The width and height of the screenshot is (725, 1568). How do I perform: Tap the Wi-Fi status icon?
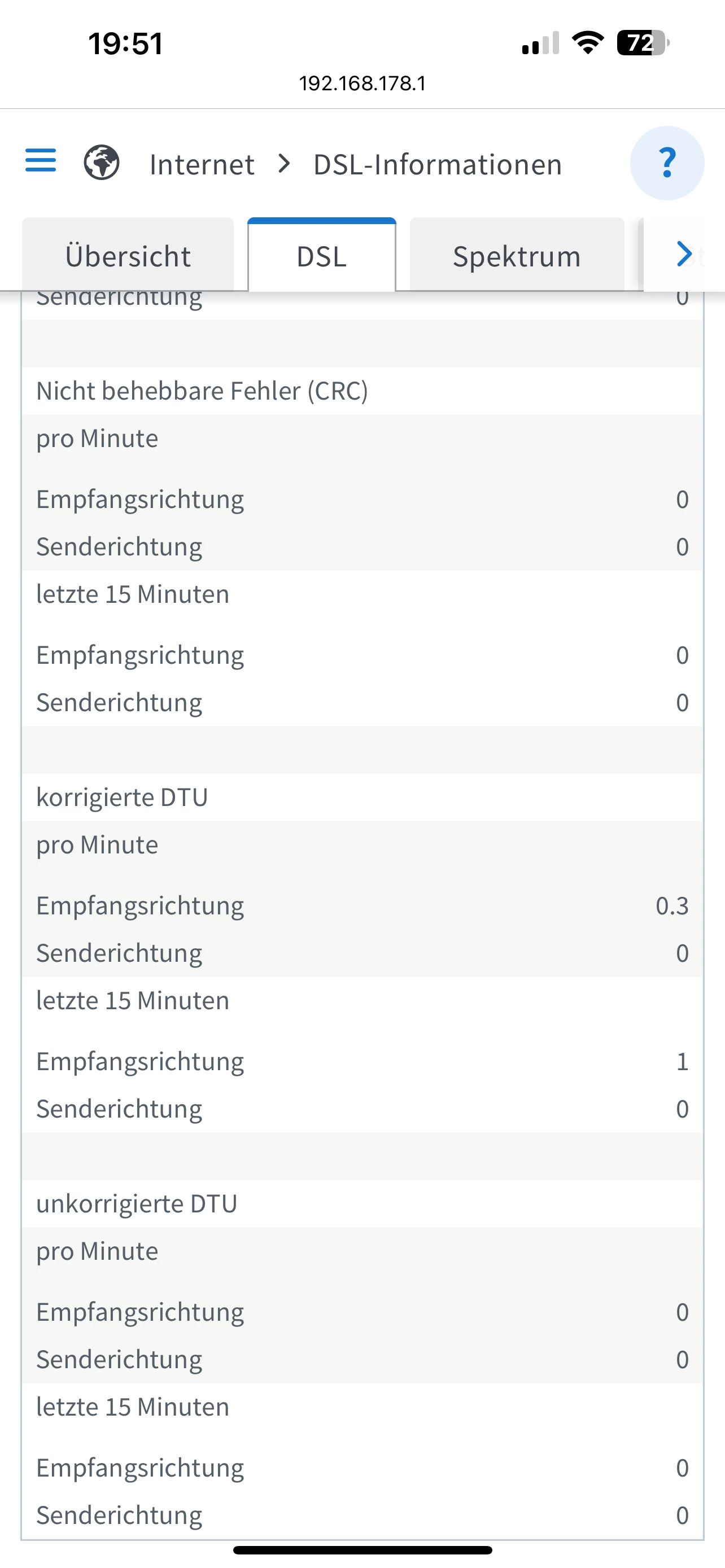coord(587,42)
